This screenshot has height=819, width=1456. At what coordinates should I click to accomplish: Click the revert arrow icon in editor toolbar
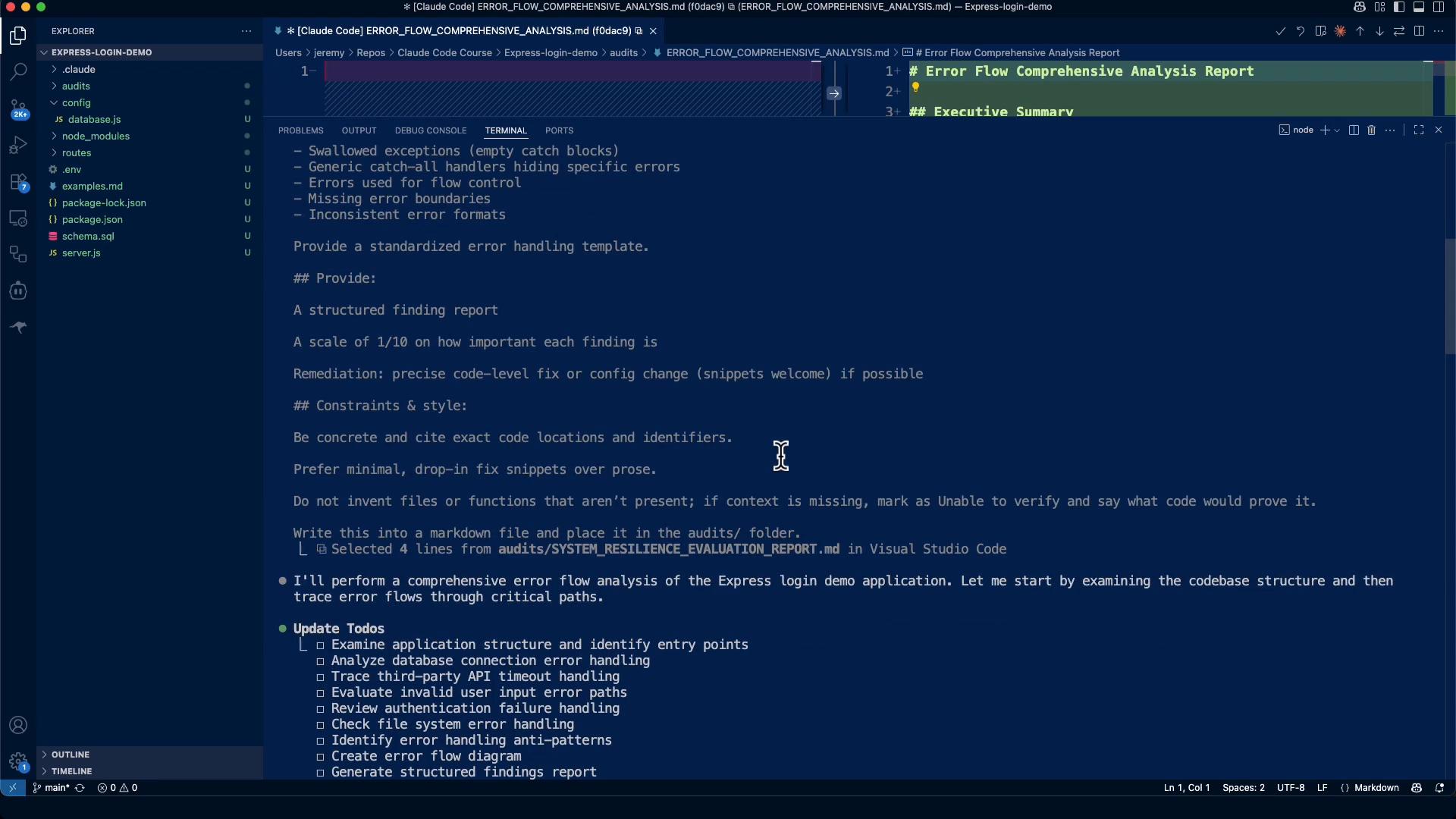coord(1300,31)
